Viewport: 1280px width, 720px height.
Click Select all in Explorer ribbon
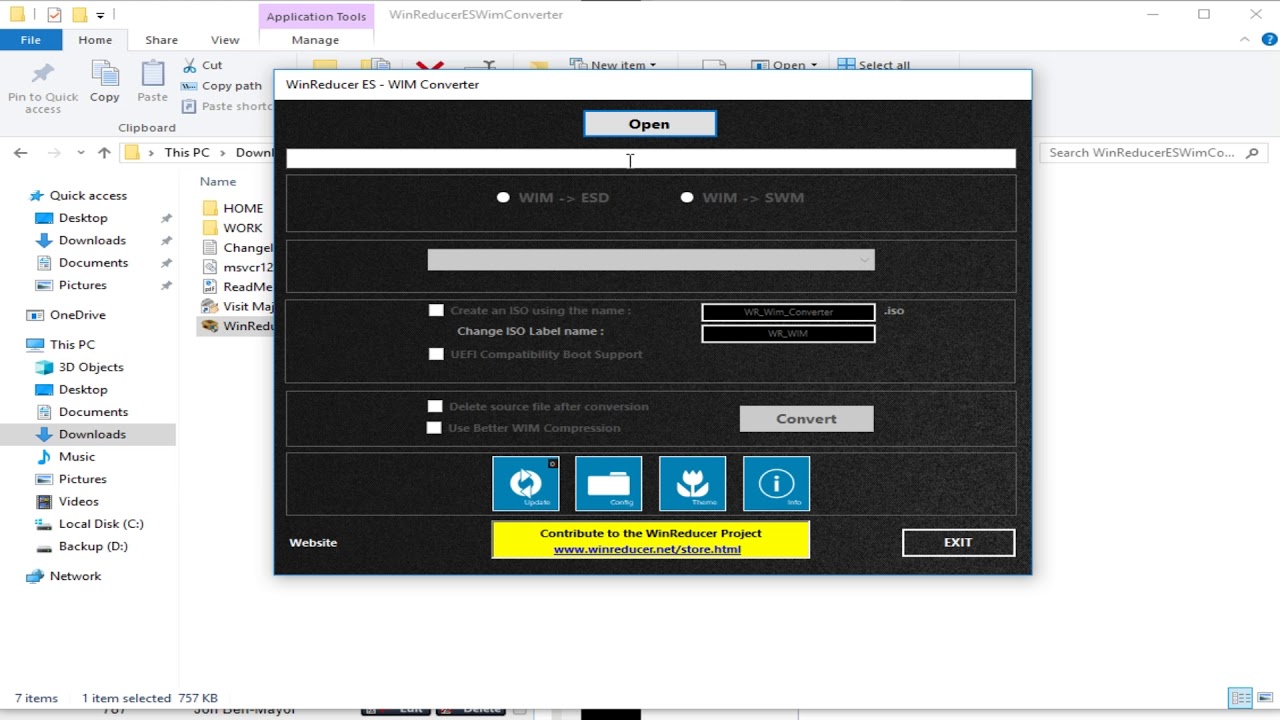pyautogui.click(x=873, y=65)
